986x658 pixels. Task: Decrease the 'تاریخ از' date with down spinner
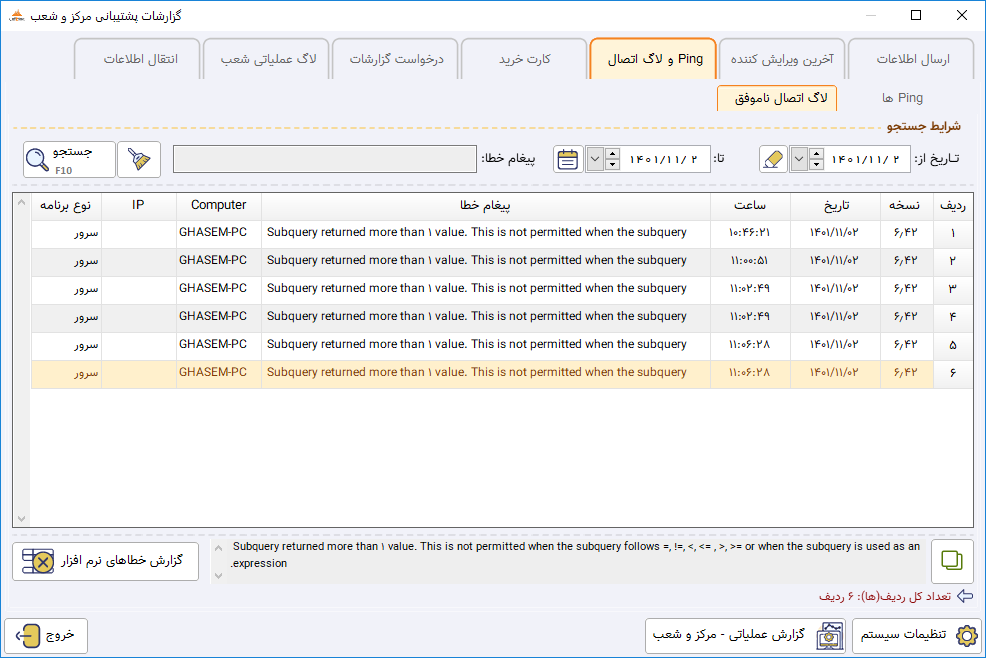click(x=816, y=165)
